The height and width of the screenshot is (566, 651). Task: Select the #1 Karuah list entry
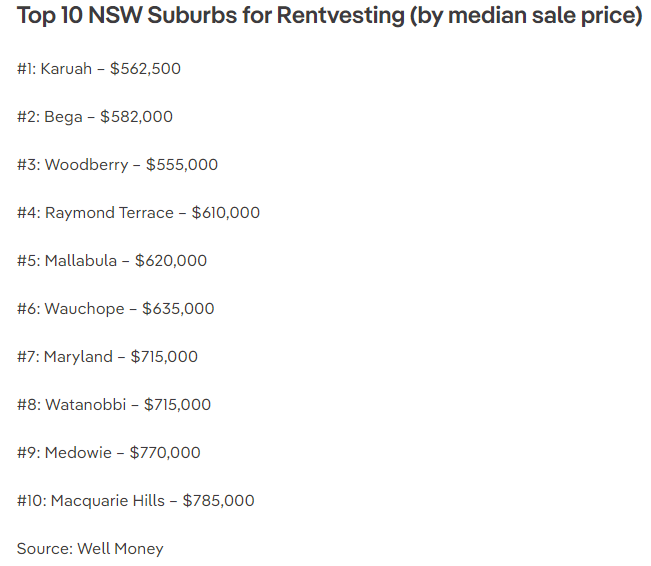click(99, 69)
